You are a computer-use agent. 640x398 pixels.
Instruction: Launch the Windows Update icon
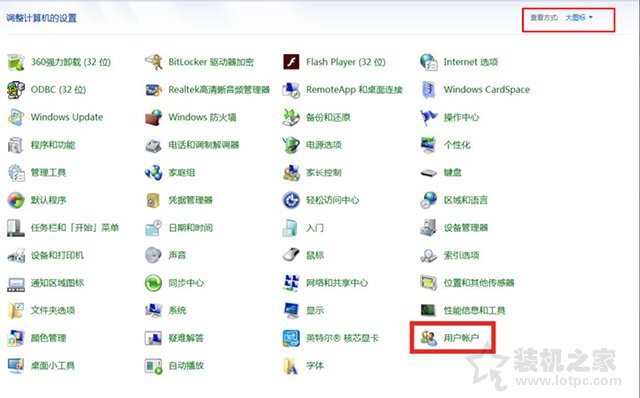(16, 117)
